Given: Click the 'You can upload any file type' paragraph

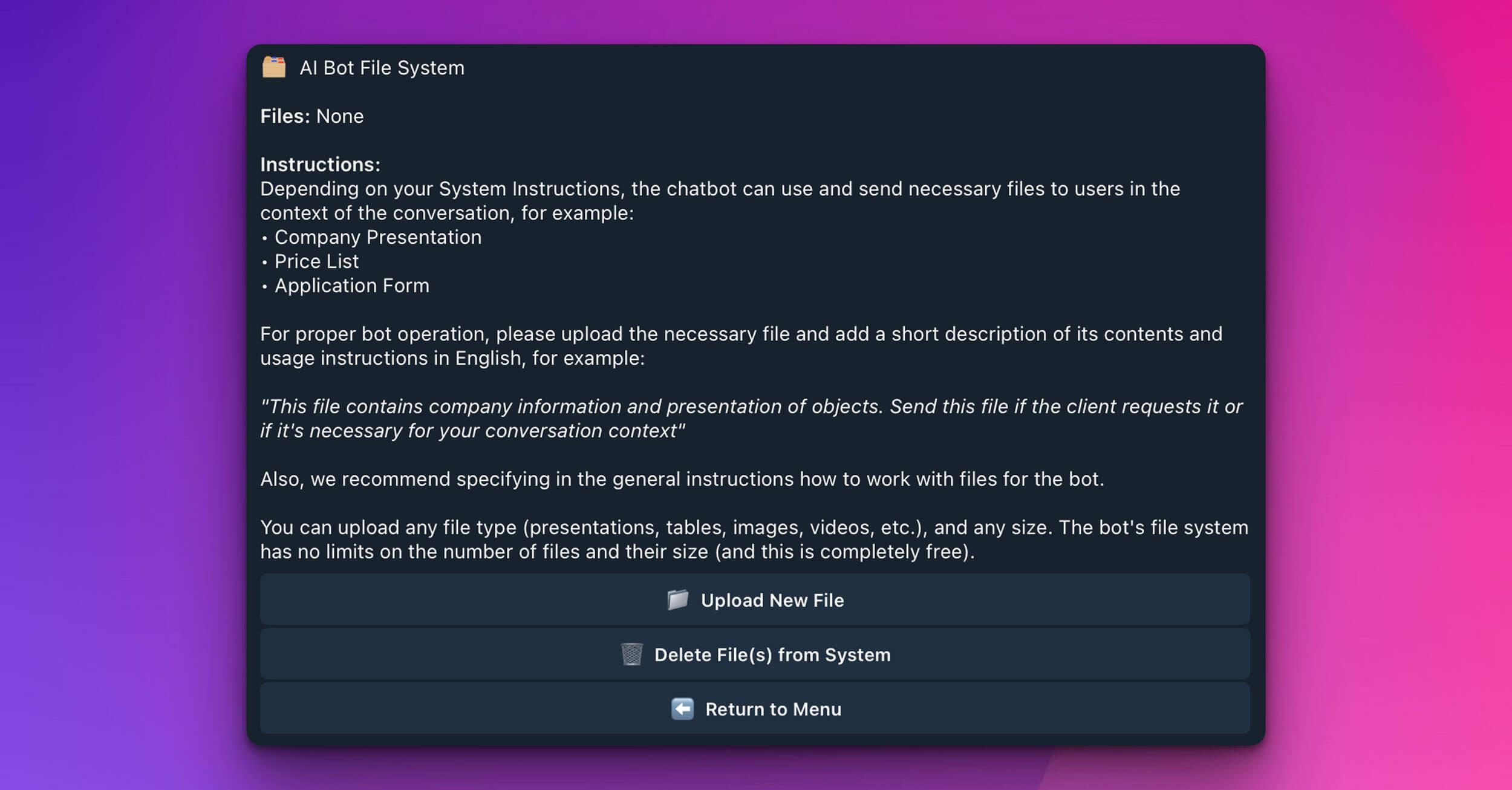Looking at the screenshot, I should point(754,540).
